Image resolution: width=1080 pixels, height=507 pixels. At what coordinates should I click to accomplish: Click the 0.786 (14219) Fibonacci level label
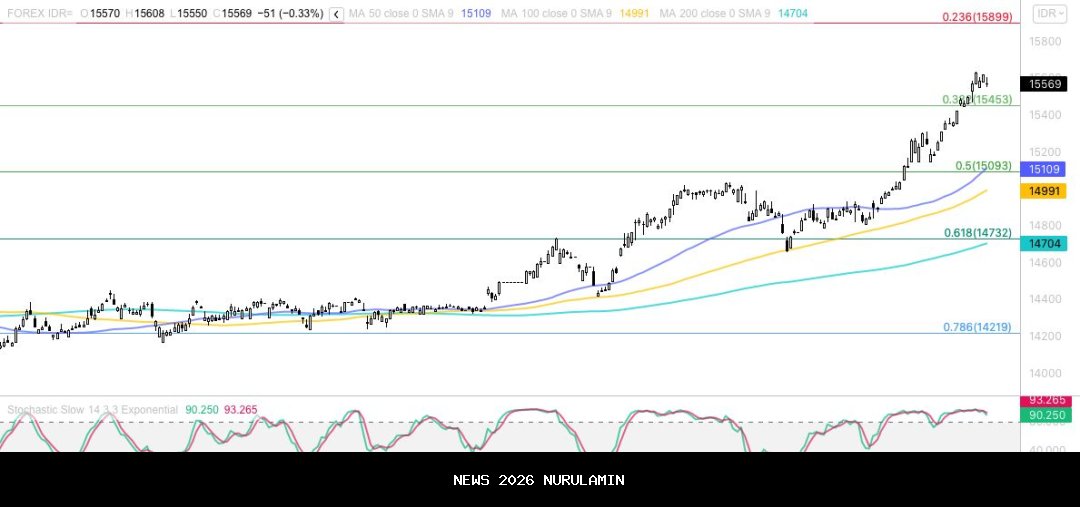tap(978, 327)
